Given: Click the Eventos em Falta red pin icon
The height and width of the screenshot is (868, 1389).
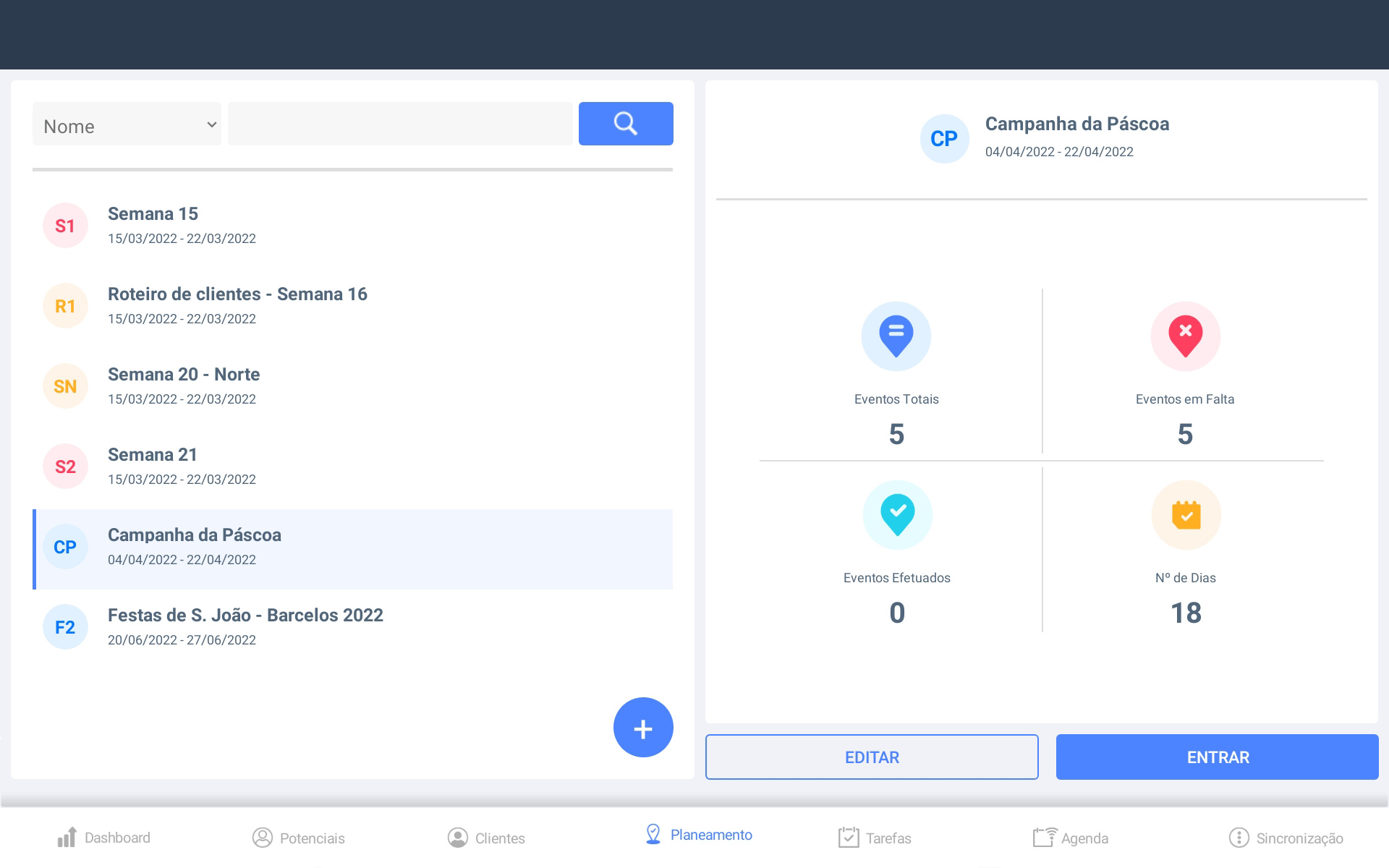Looking at the screenshot, I should (1185, 336).
